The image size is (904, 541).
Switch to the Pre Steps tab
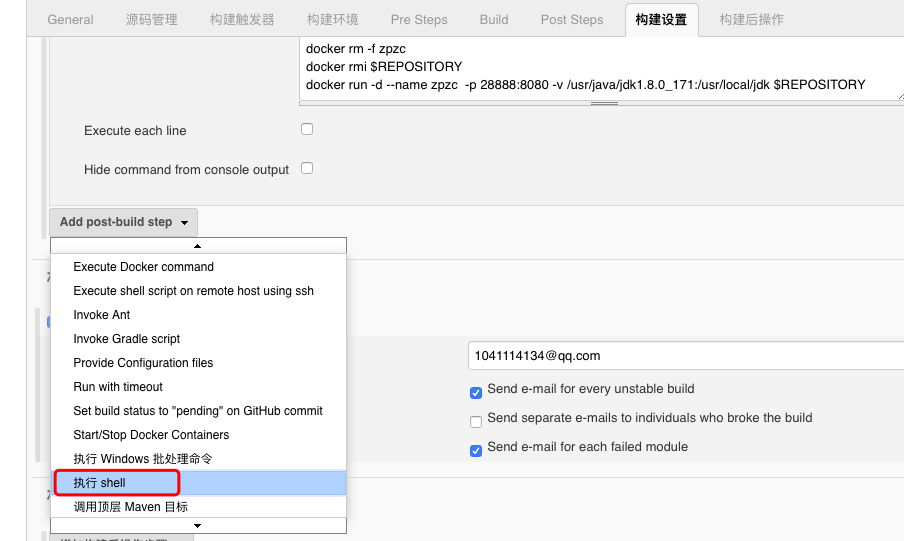click(419, 20)
